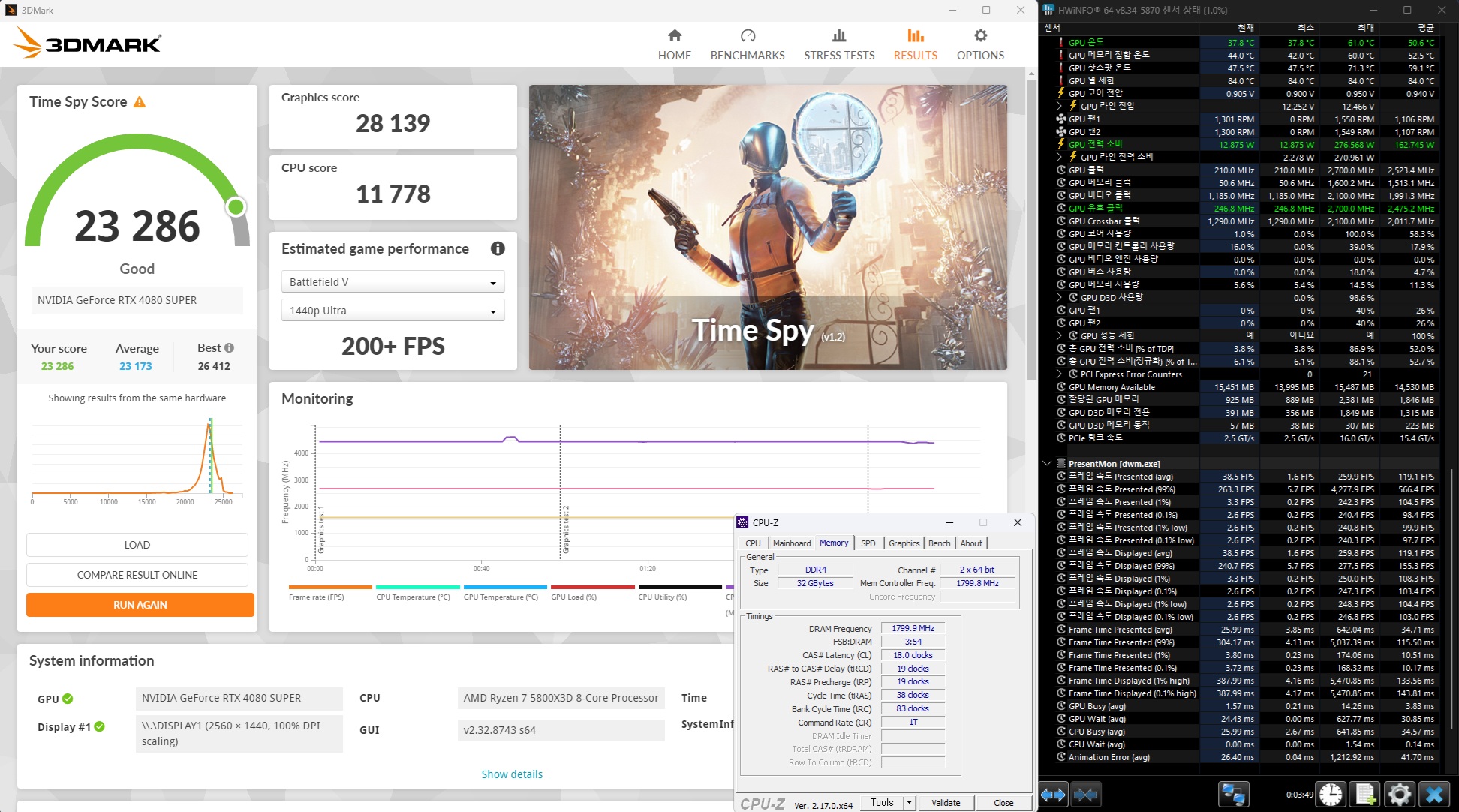Open the Battlefield V game dropdown
The height and width of the screenshot is (812, 1459).
point(393,282)
